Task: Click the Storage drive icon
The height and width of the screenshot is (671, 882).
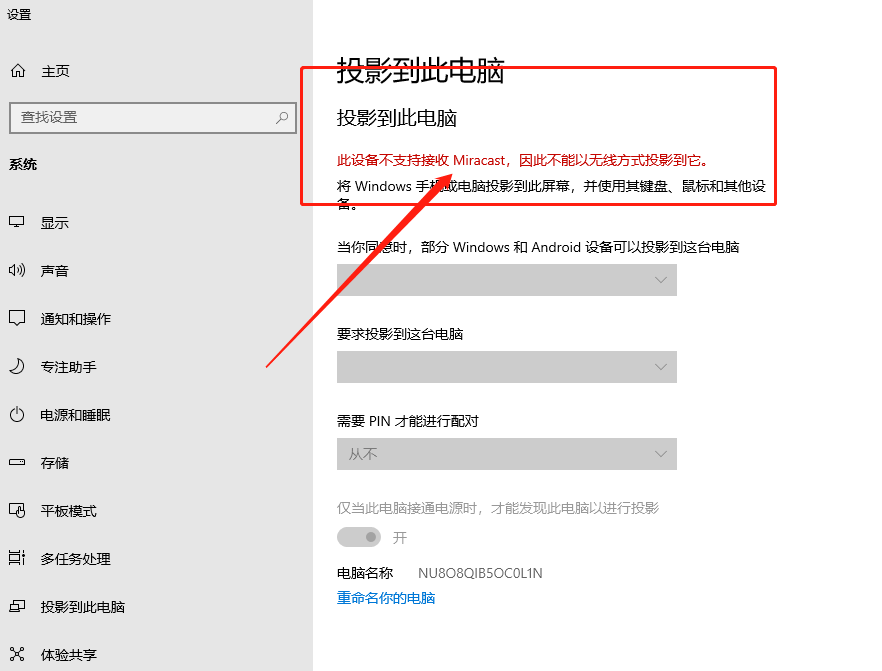Action: pos(17,462)
